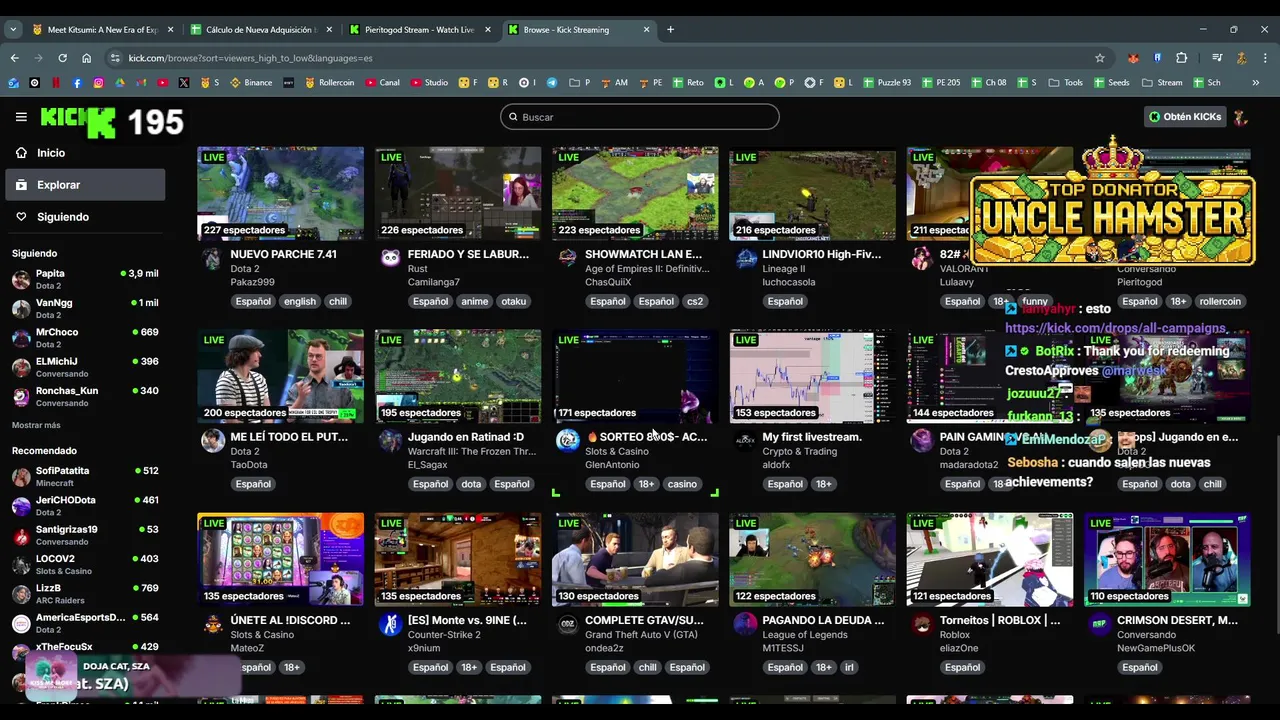Select Explorar in the sidebar
This screenshot has height=720, width=1280.
pos(85,185)
